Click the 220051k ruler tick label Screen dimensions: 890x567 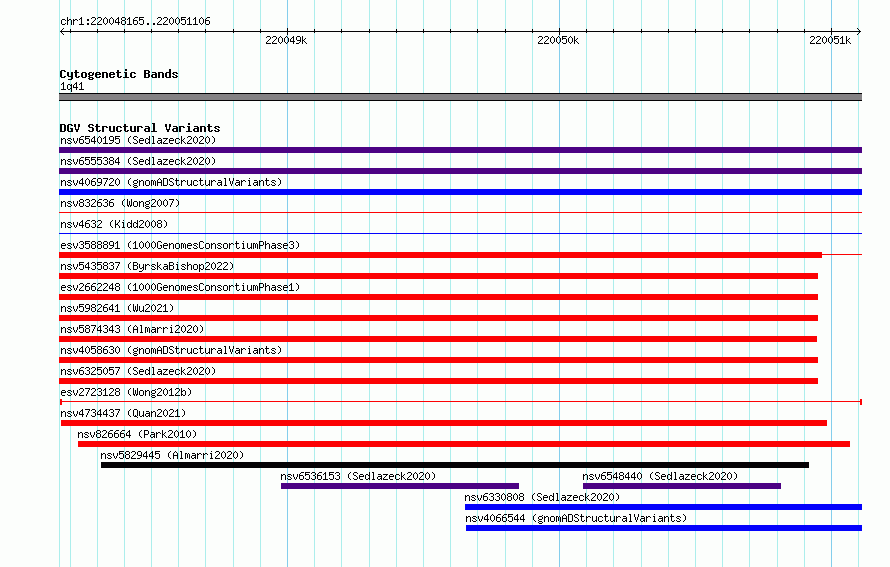pos(830,40)
